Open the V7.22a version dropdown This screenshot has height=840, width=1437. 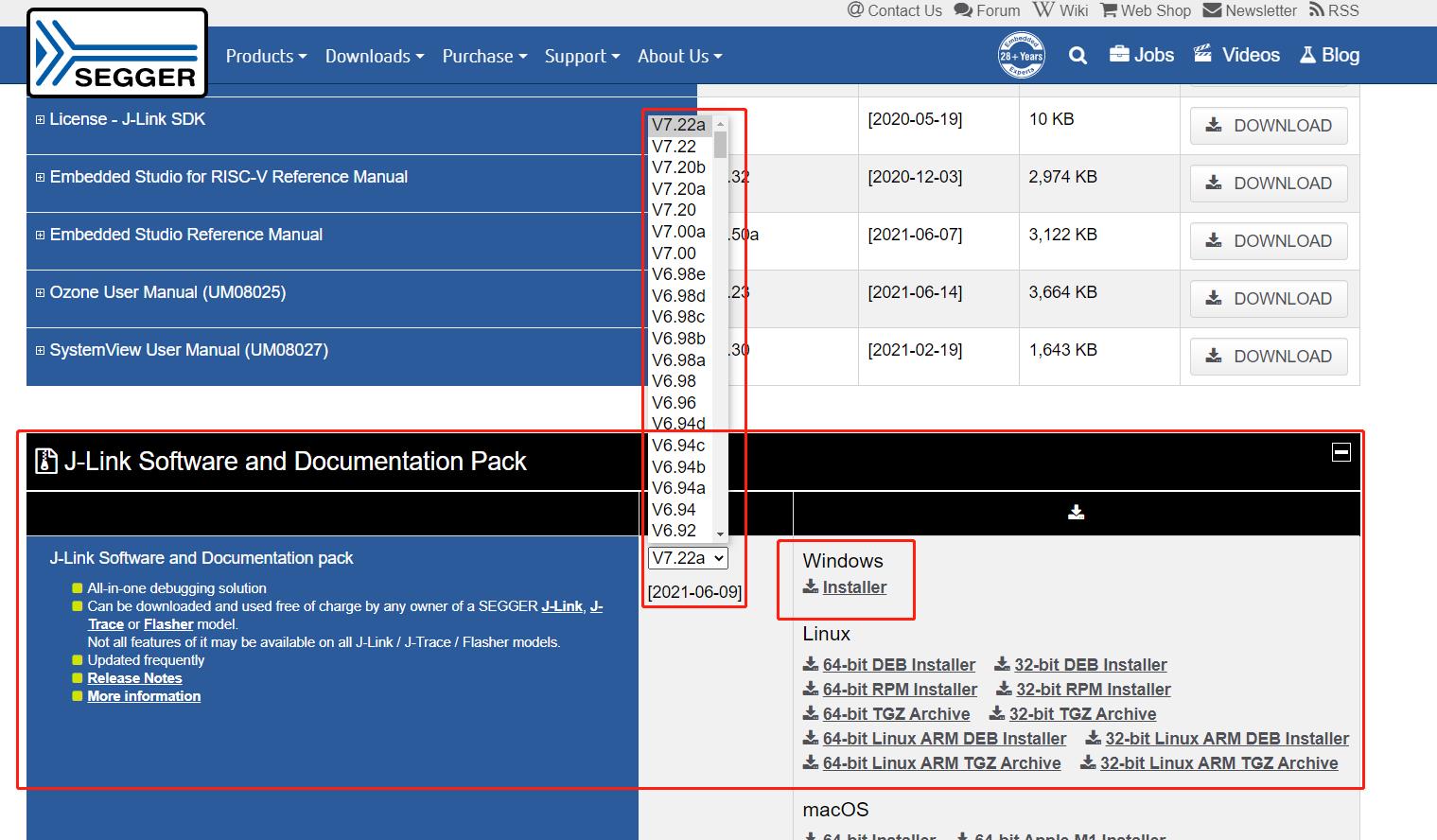[688, 558]
